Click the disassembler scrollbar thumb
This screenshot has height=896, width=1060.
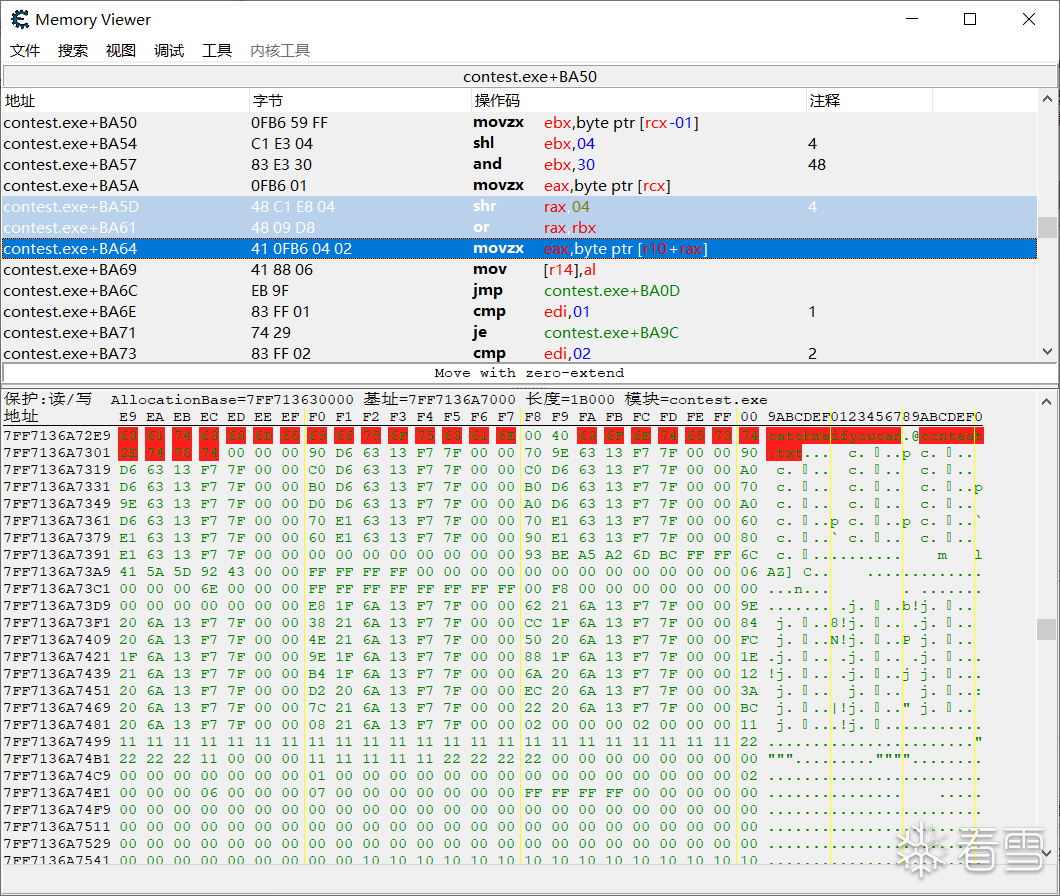1047,227
